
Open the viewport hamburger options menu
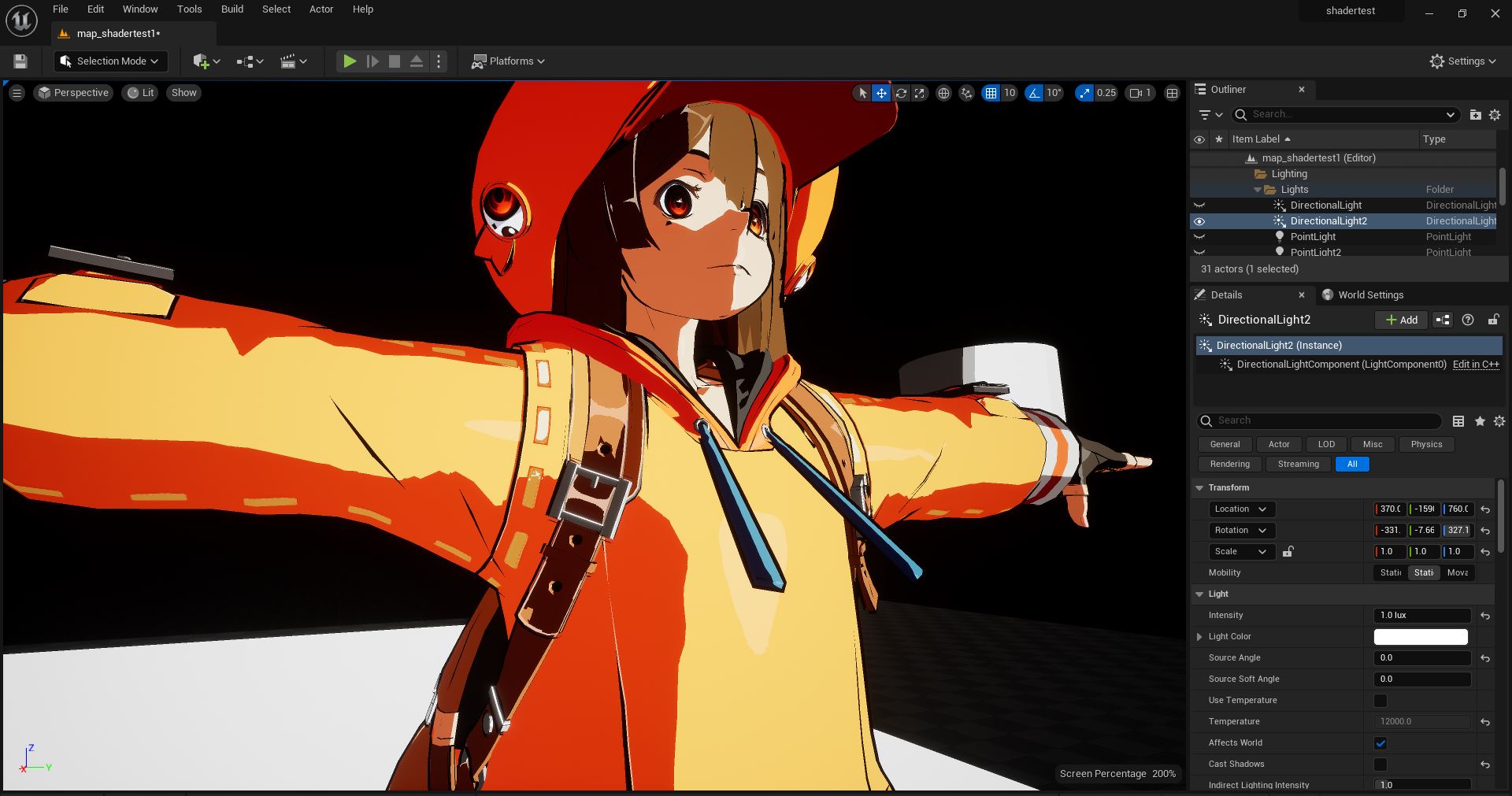17,93
